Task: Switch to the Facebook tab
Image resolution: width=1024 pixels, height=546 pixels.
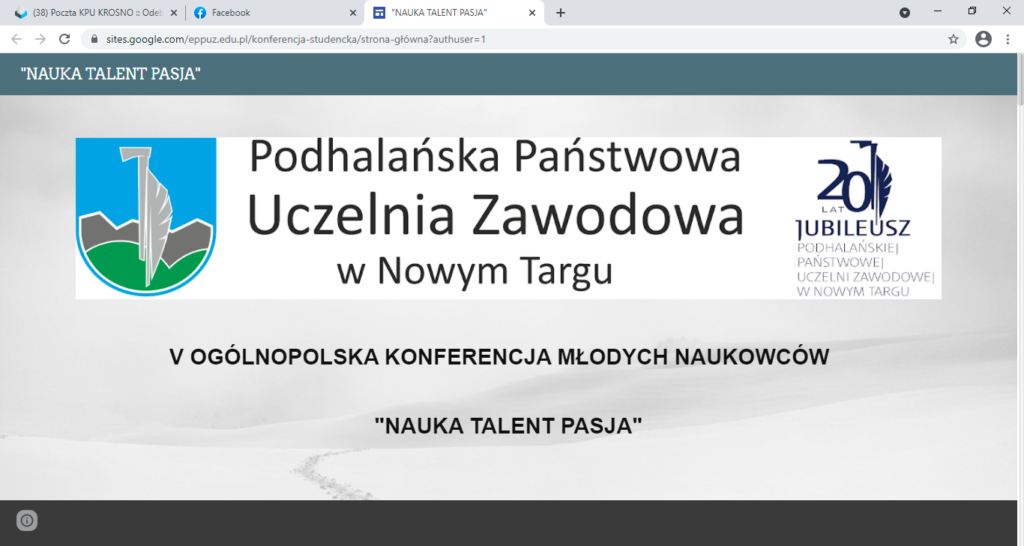Action: coord(275,12)
